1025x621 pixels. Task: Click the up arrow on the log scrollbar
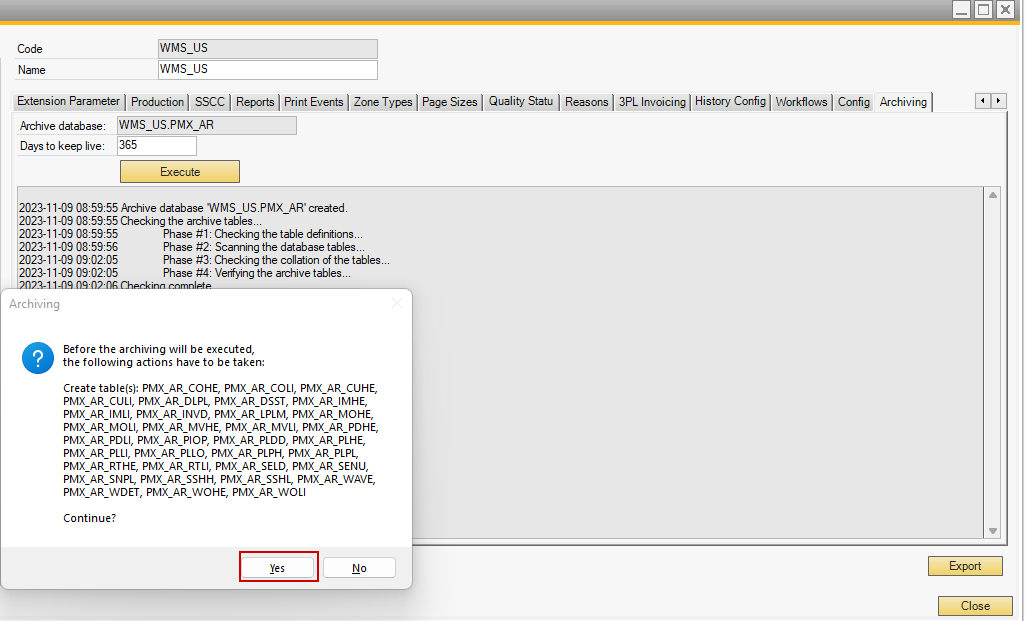click(x=993, y=195)
